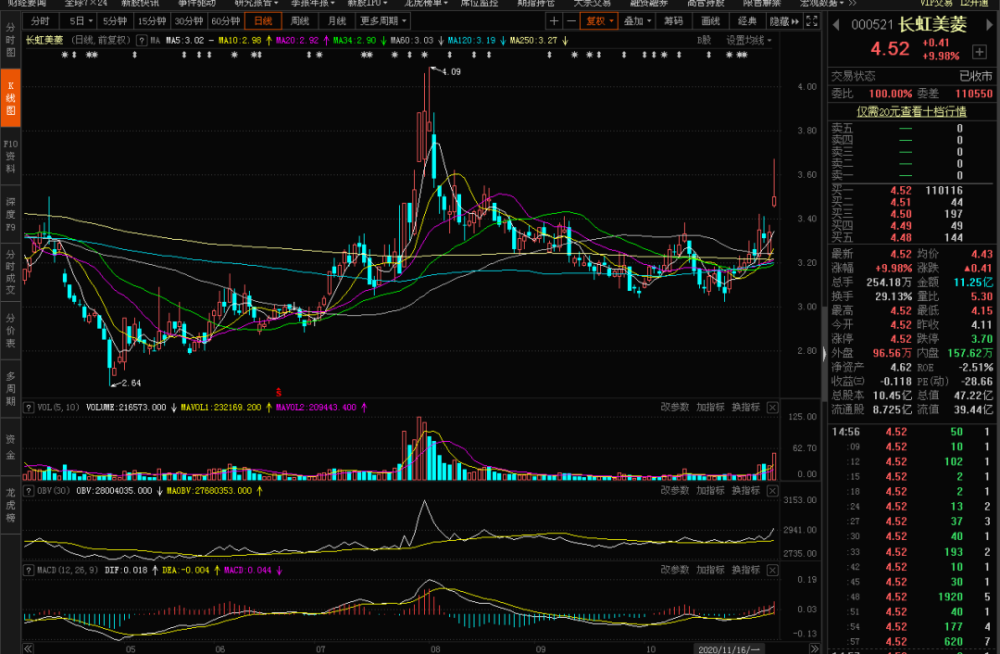Open help icon for OBV indicator
This screenshot has width=1000, height=654.
pos(29,491)
